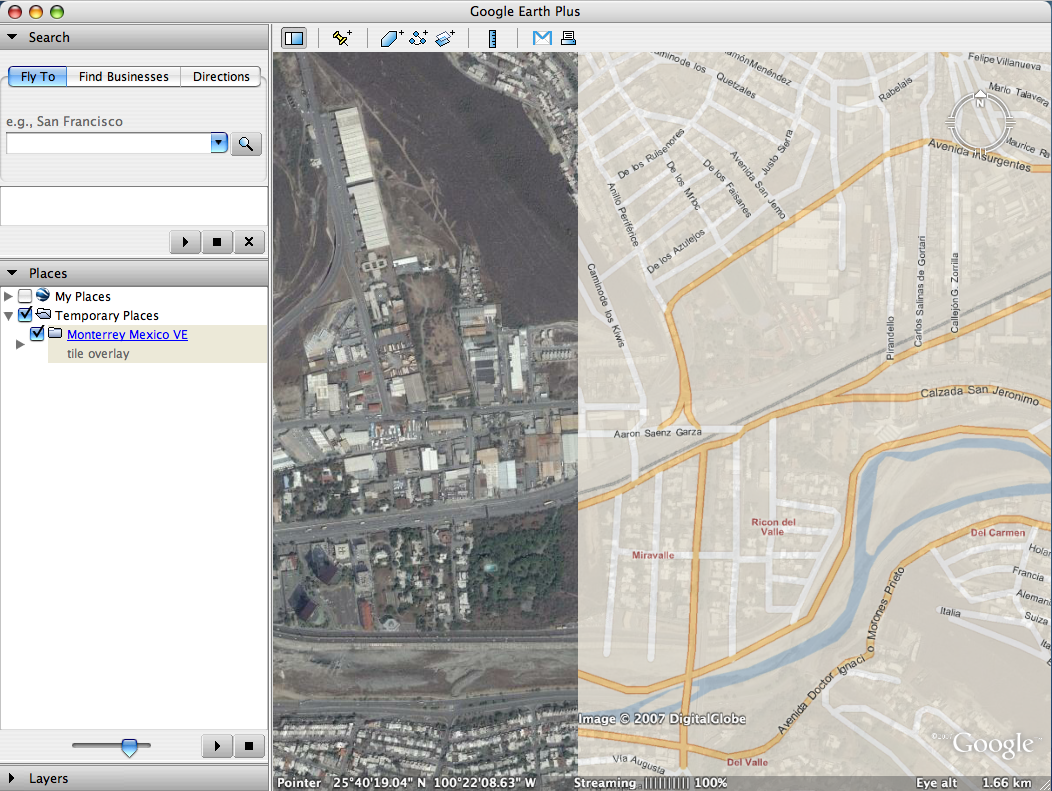
Task: Click the Monterrey Mexico VE folder icon
Action: (x=55, y=333)
